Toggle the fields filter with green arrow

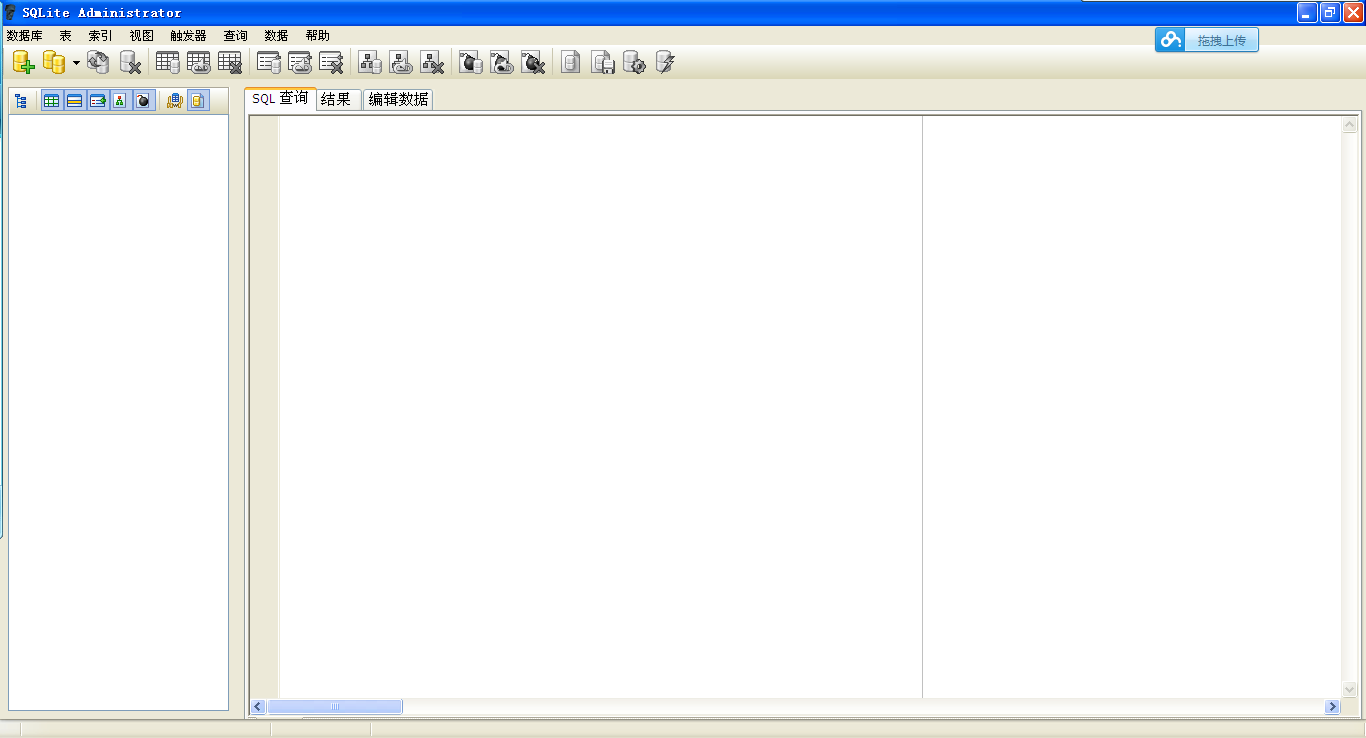(97, 101)
